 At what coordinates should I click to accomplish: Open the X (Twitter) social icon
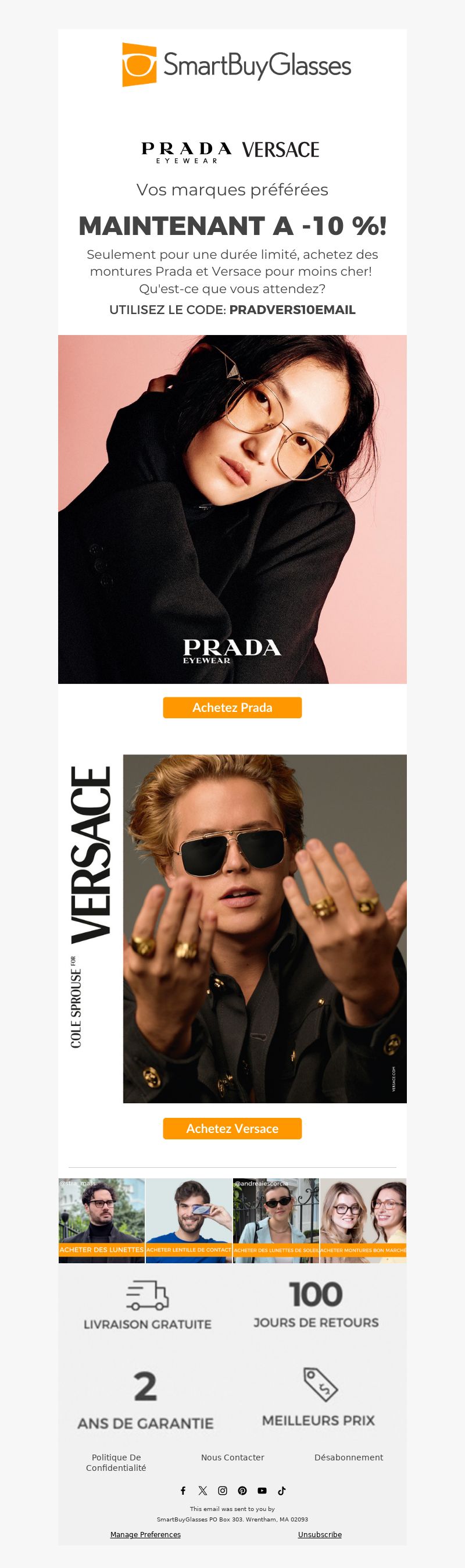point(203,1491)
